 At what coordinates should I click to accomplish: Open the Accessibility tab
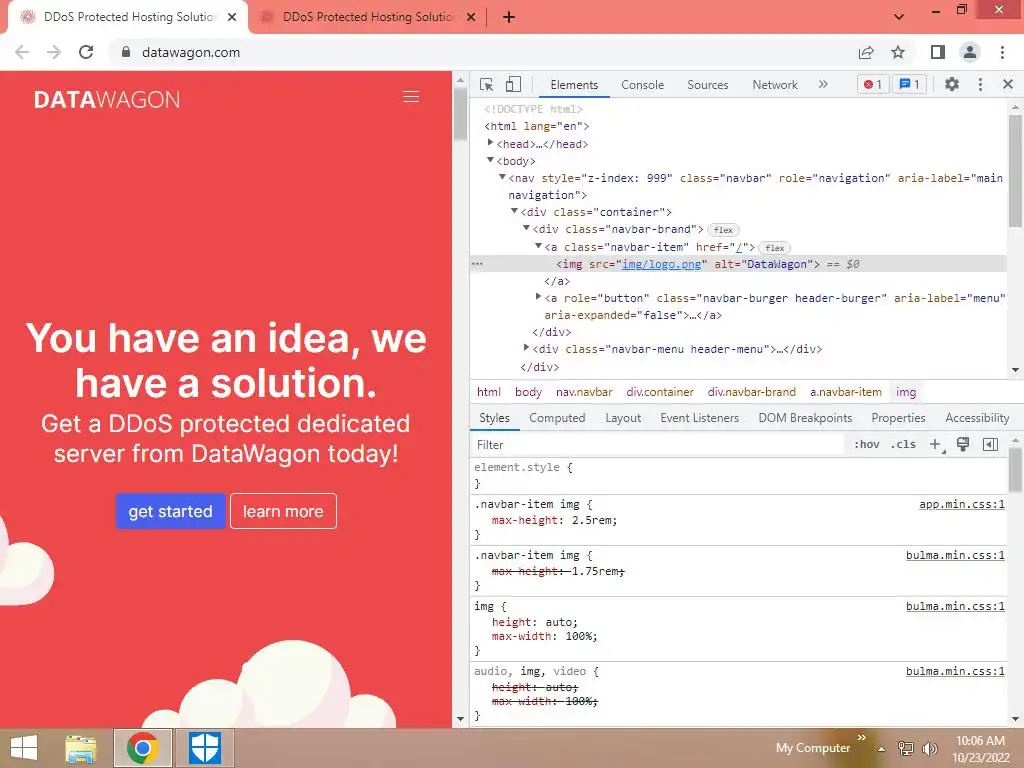[977, 418]
